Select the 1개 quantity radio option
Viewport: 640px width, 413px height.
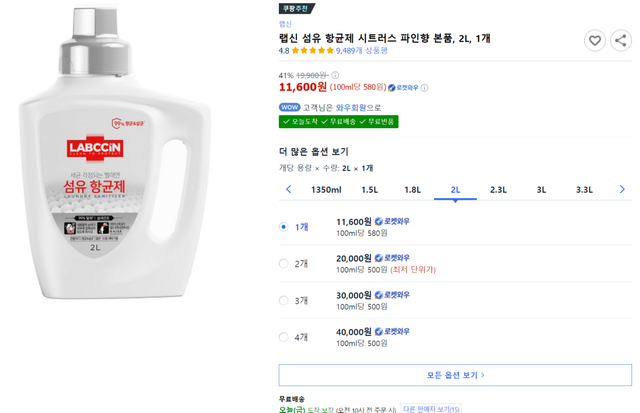[x=284, y=227]
